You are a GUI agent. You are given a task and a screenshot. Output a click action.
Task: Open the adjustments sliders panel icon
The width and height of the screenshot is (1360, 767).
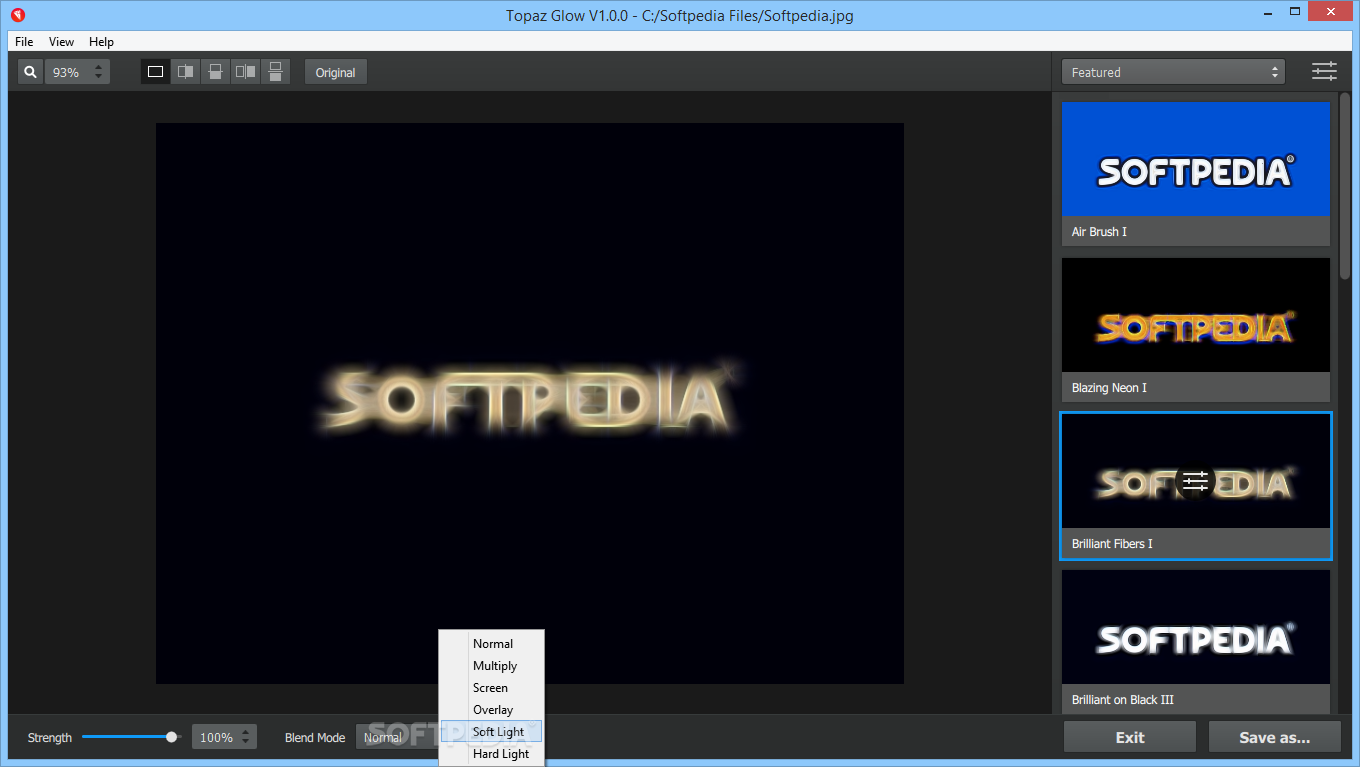pos(1324,72)
